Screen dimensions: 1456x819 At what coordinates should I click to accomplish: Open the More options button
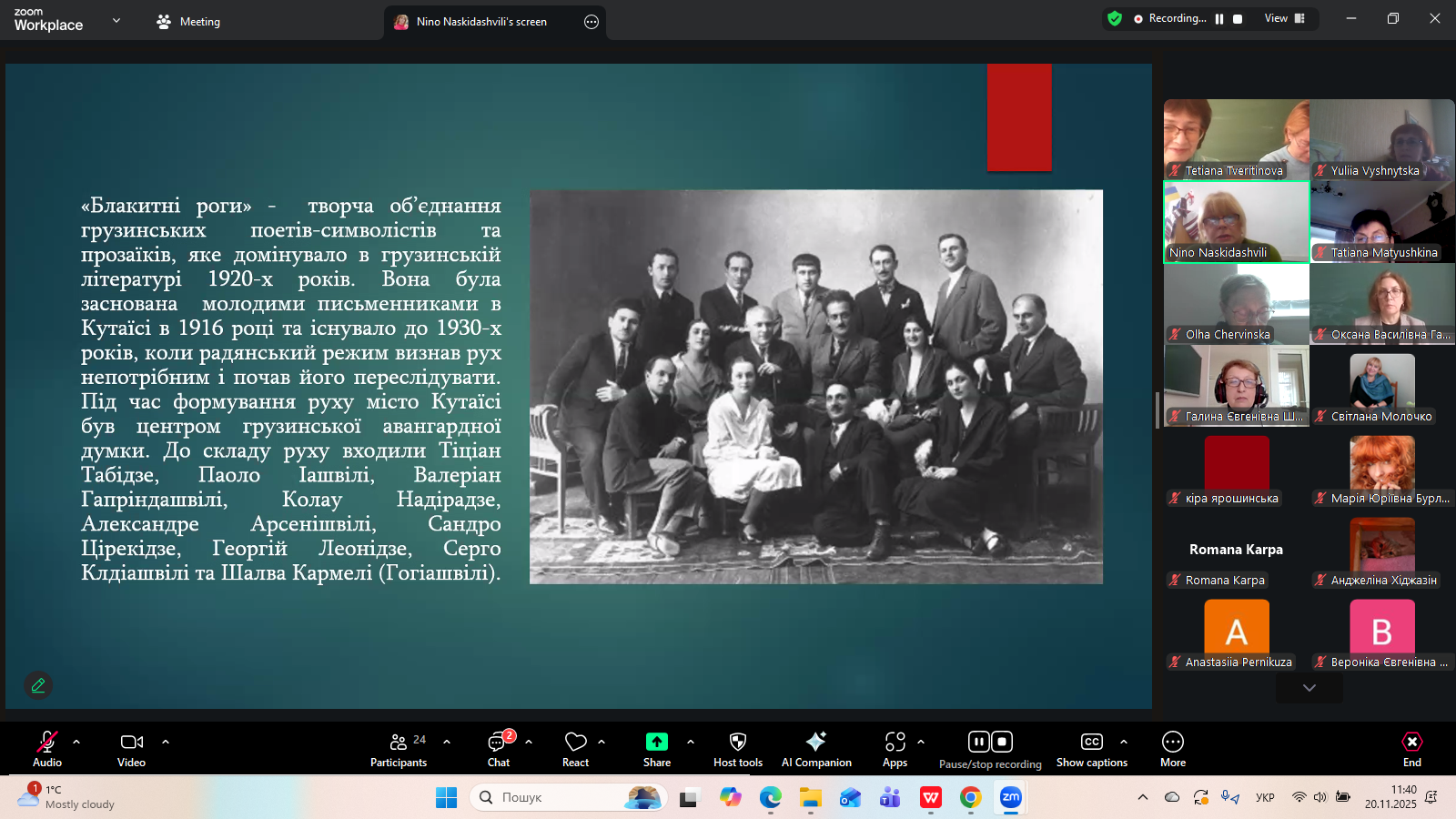coord(1172,749)
